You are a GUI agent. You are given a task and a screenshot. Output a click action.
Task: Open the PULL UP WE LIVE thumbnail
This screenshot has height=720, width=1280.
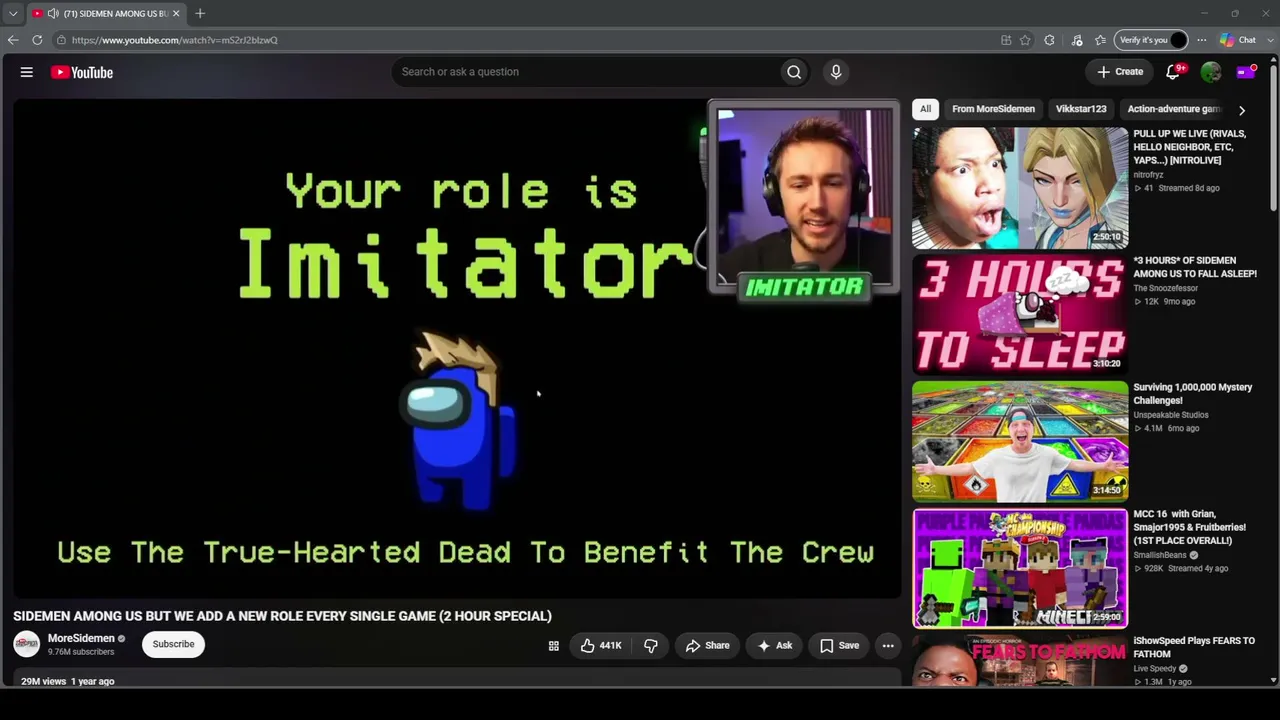(x=1020, y=188)
